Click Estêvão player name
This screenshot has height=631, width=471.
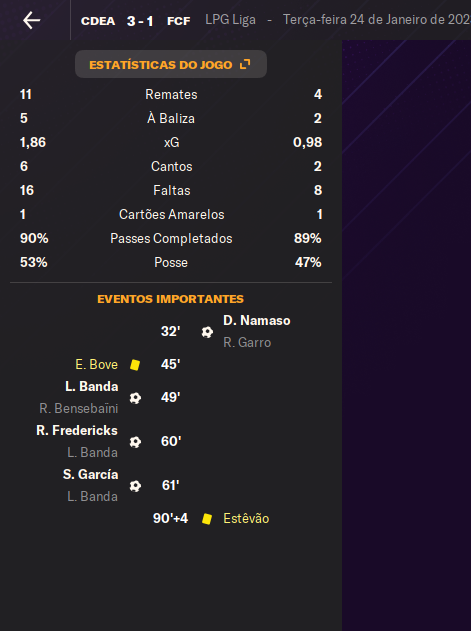click(x=246, y=519)
